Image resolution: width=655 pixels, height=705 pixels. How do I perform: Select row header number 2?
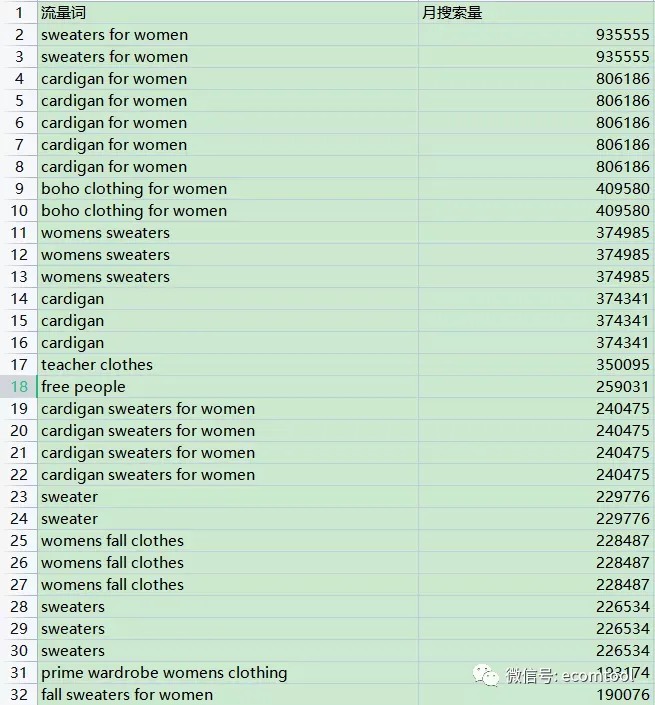tap(19, 35)
